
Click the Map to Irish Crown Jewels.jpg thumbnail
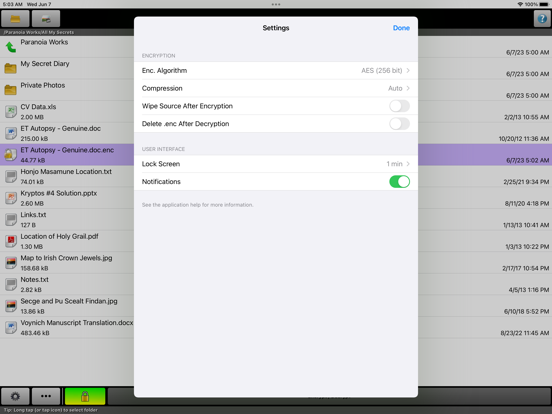click(x=11, y=263)
